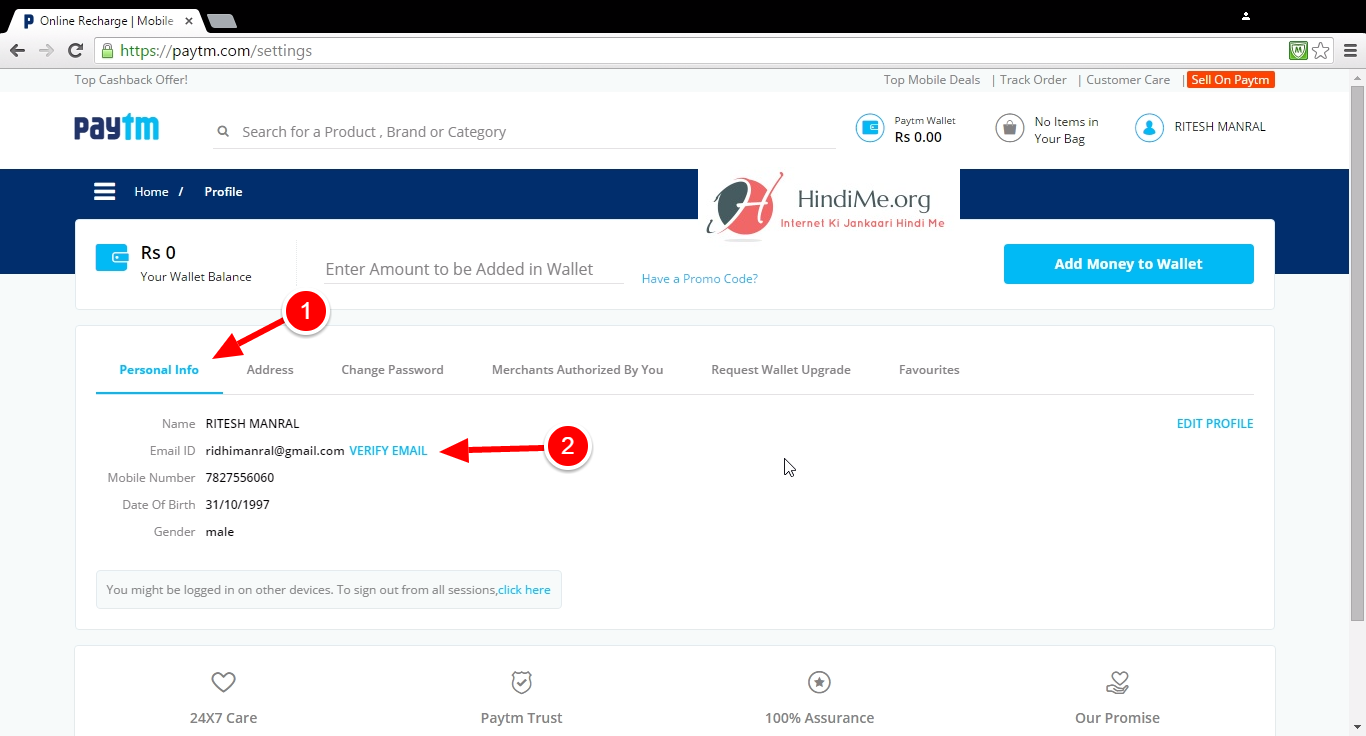Click the wallet amount input field
1366x736 pixels.
pyautogui.click(x=474, y=269)
